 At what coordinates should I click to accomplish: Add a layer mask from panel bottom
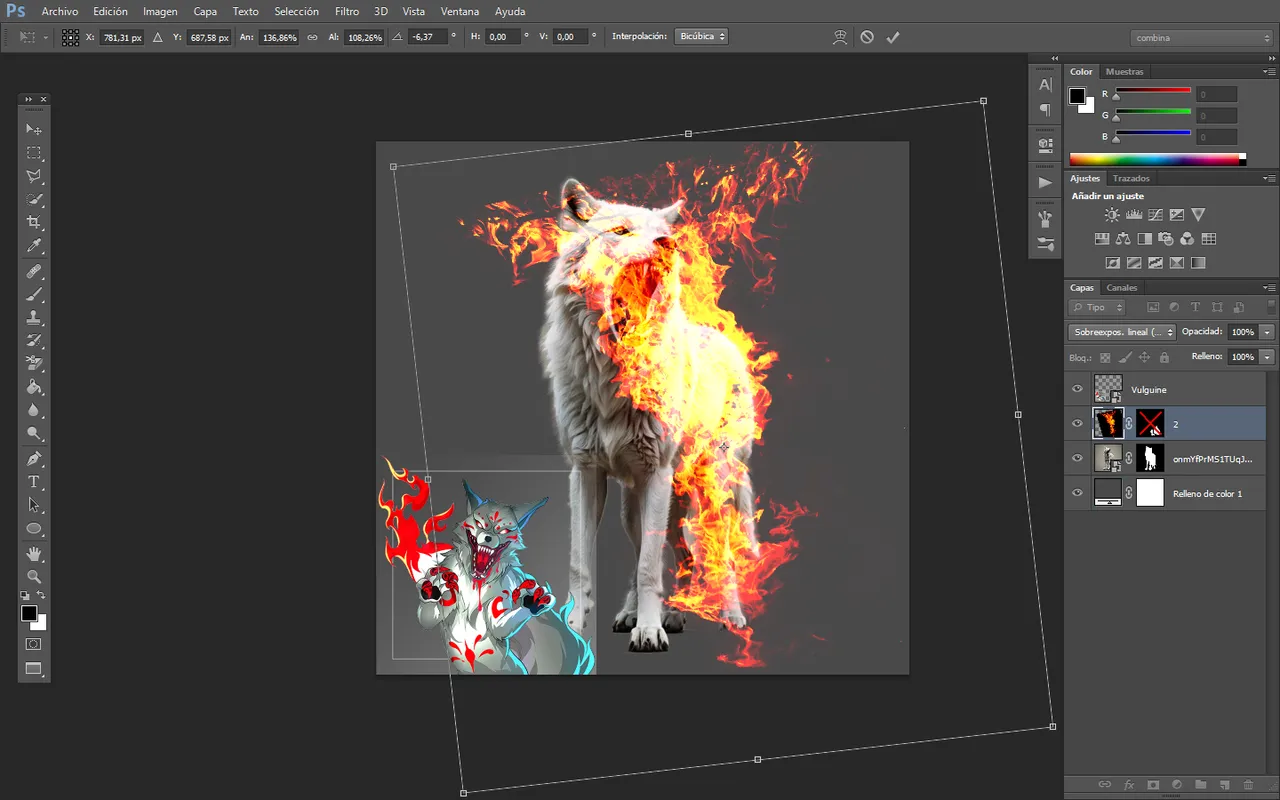coord(1153,785)
